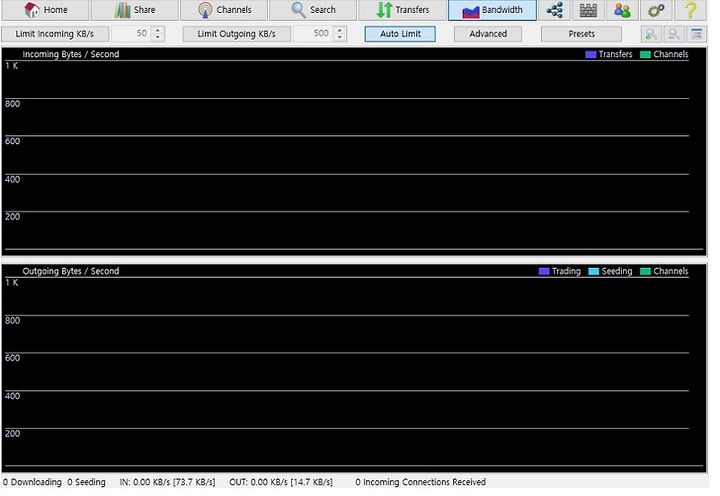Click the 'Outgoing Bytes / Second' graph title
Screen dimensions: 720x496
click(71, 271)
